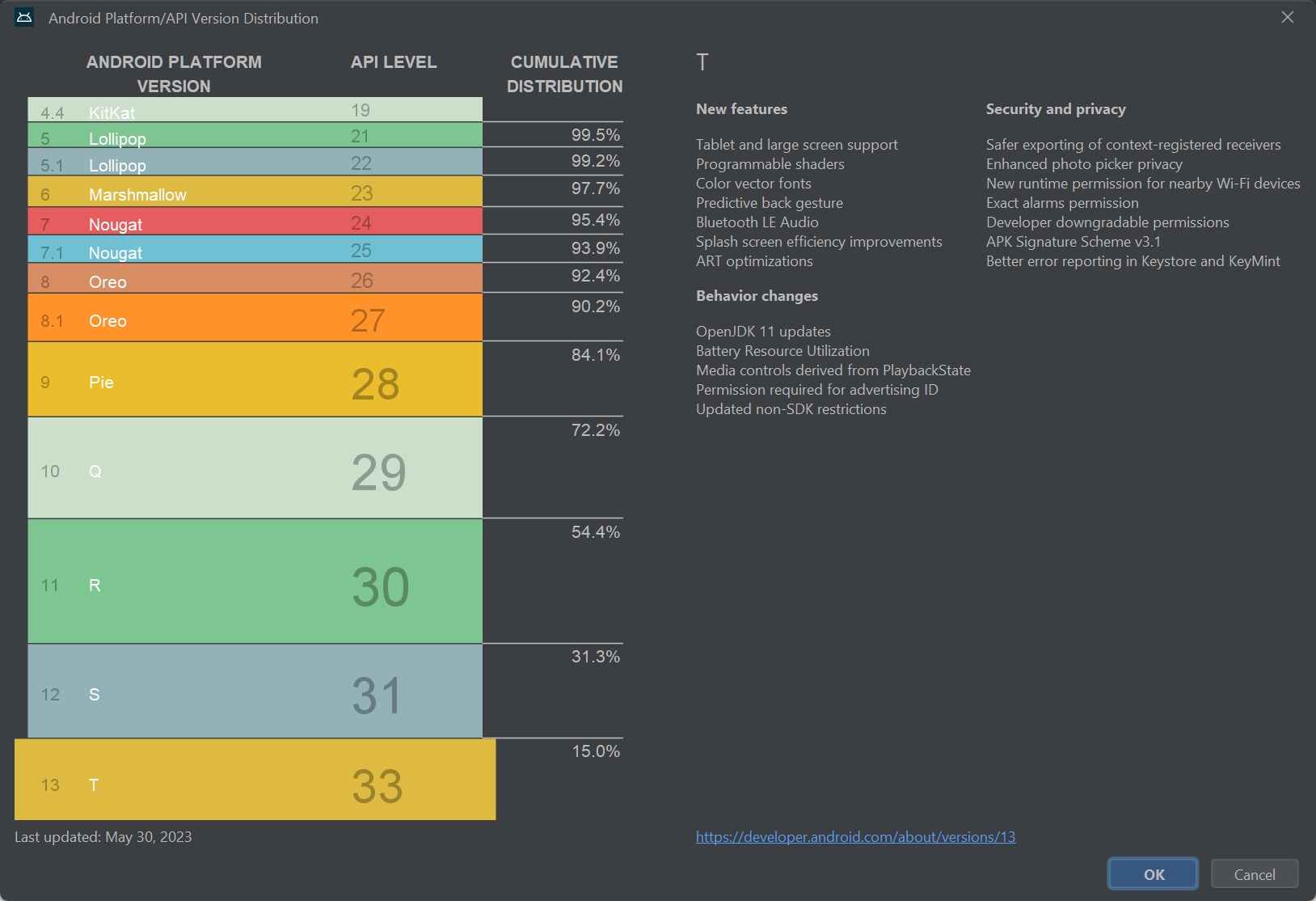Viewport: 1316px width, 901px height.
Task: Open the developer.android.com versions link
Action: pos(855,837)
